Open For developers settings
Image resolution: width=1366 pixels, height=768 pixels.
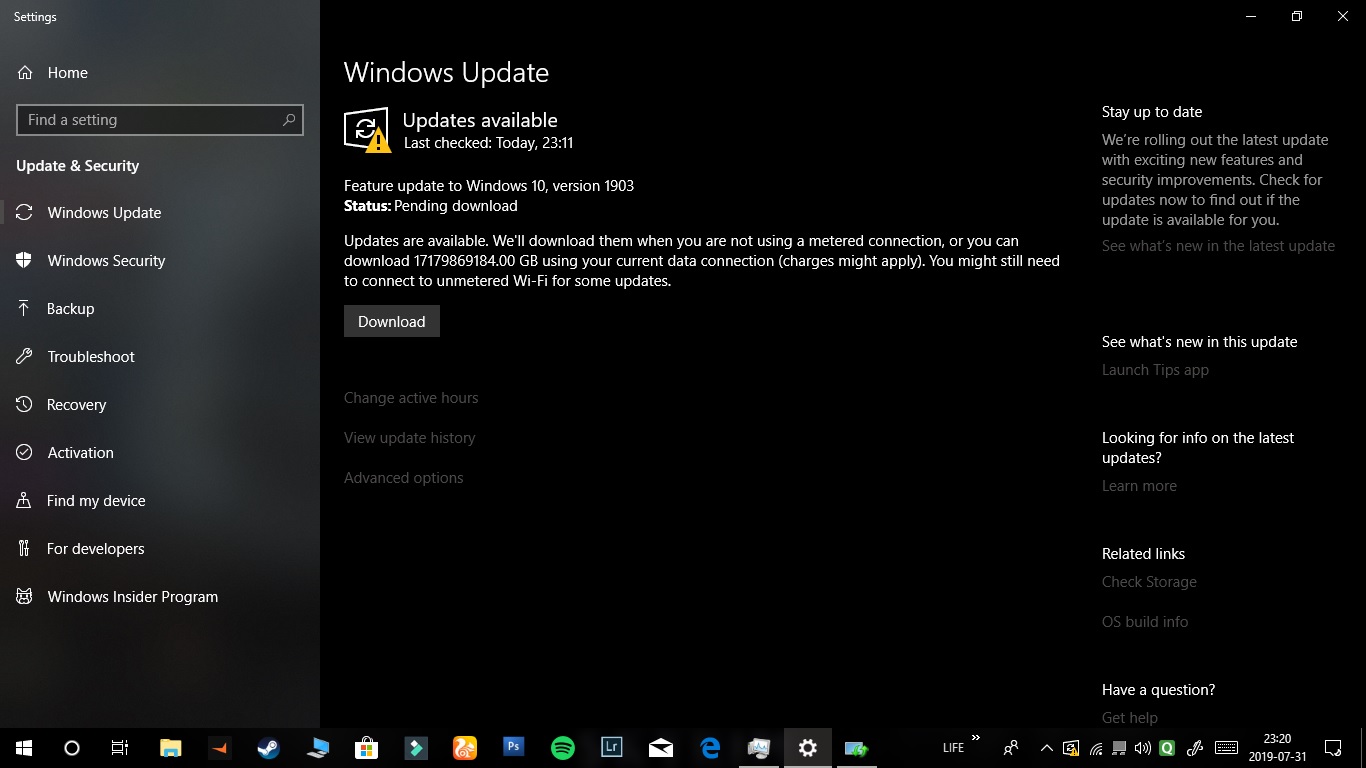tap(160, 549)
